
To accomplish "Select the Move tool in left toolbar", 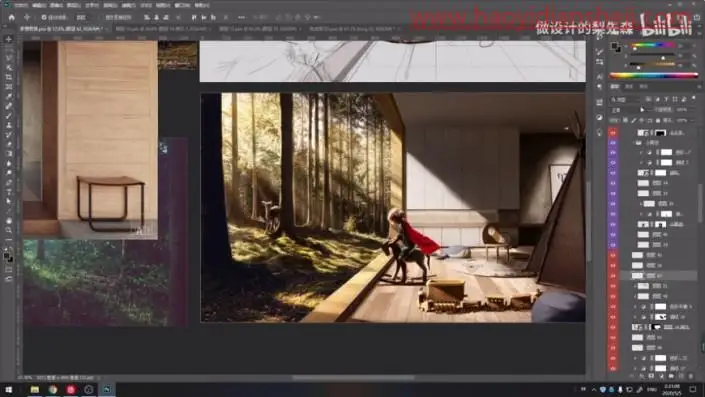I will click(9, 39).
